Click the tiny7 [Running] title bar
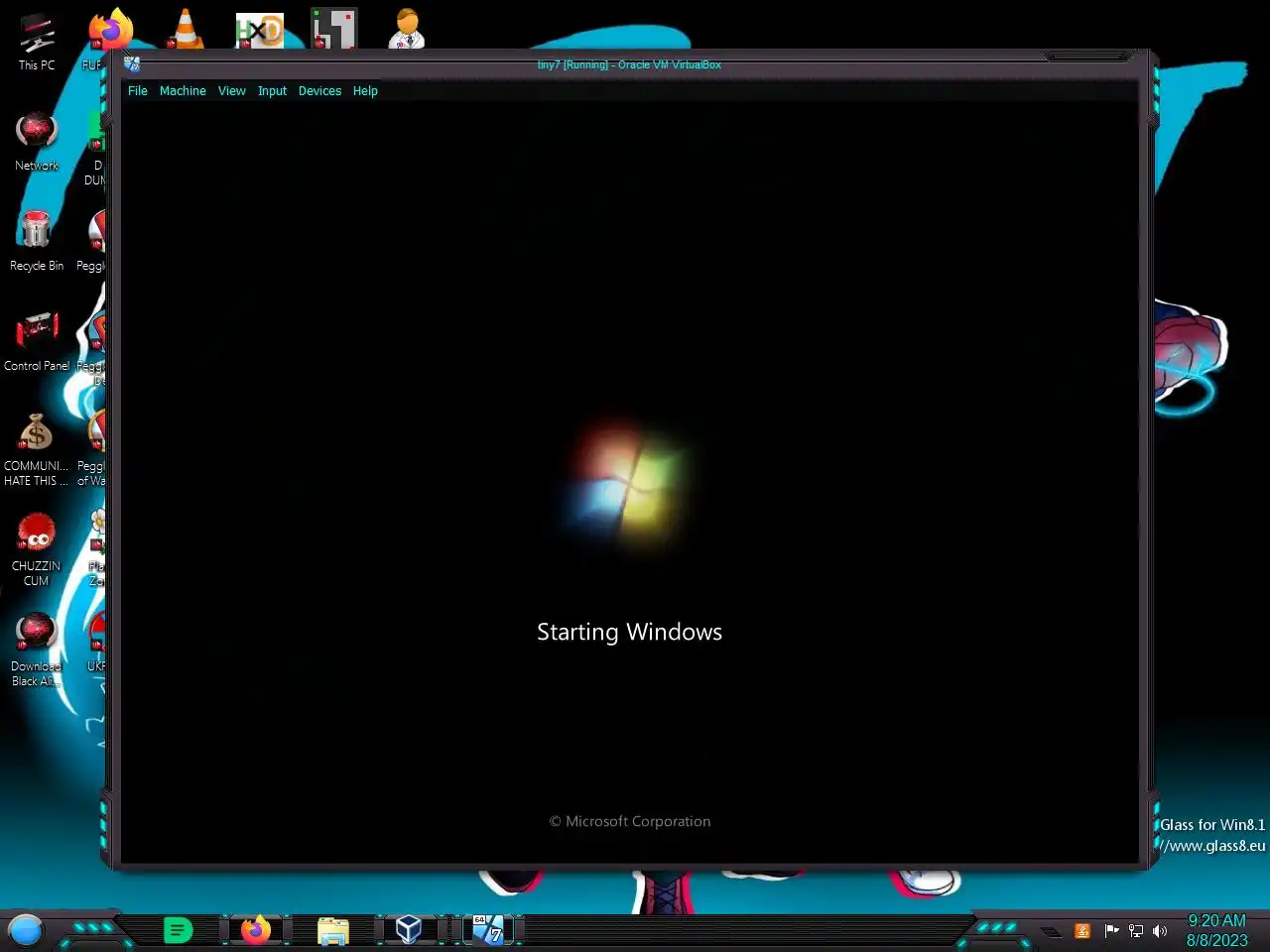 [629, 64]
